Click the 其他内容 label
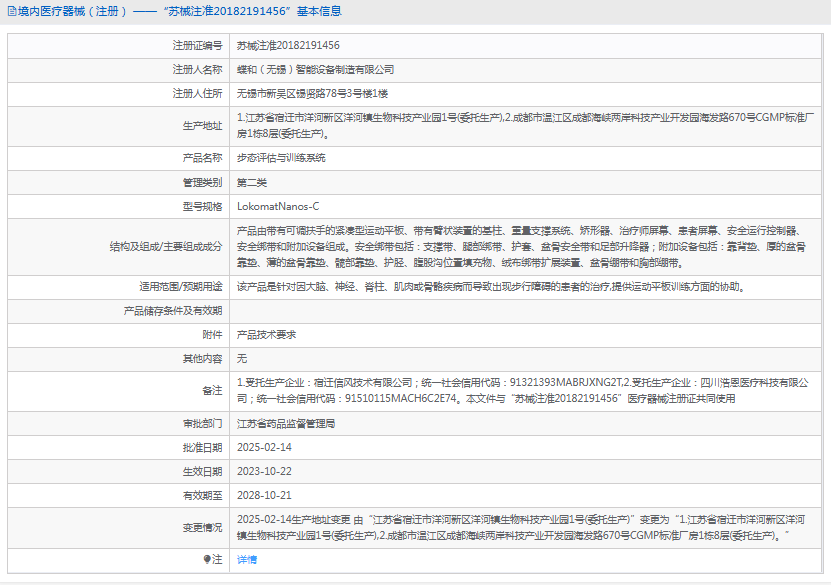Screen dimensions: 831x585 point(202,359)
